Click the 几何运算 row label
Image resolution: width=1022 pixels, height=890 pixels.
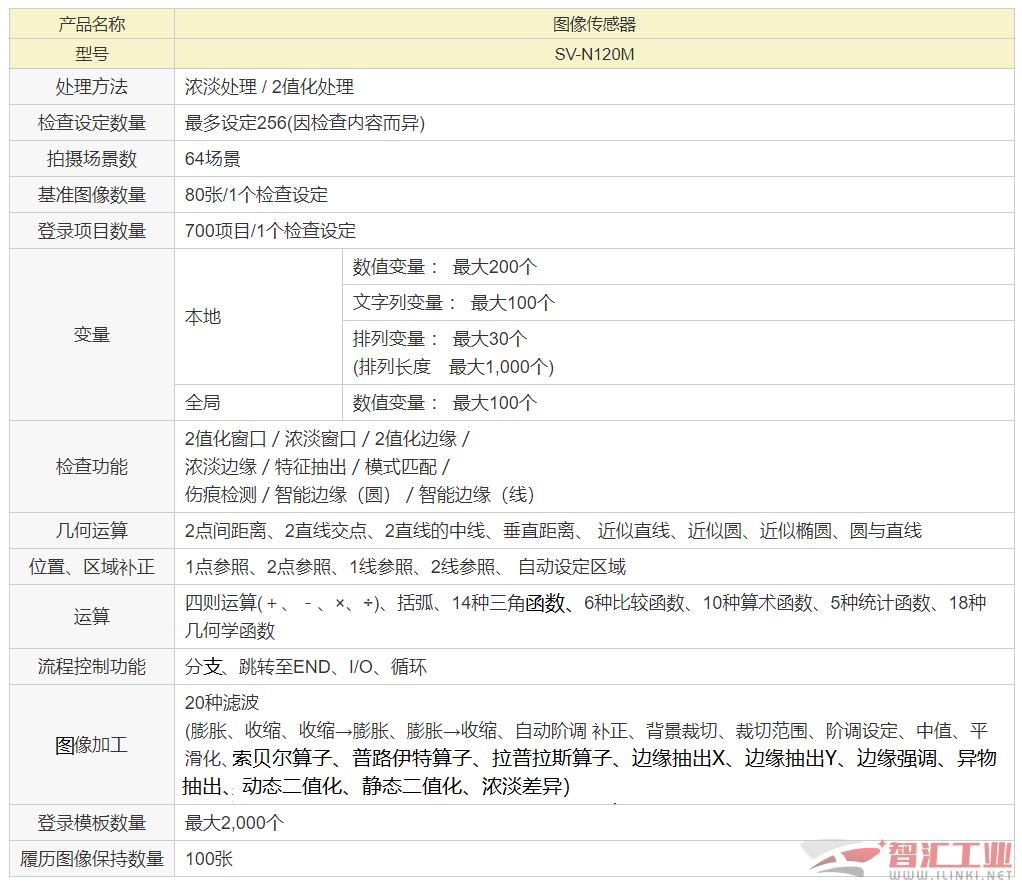(92, 531)
